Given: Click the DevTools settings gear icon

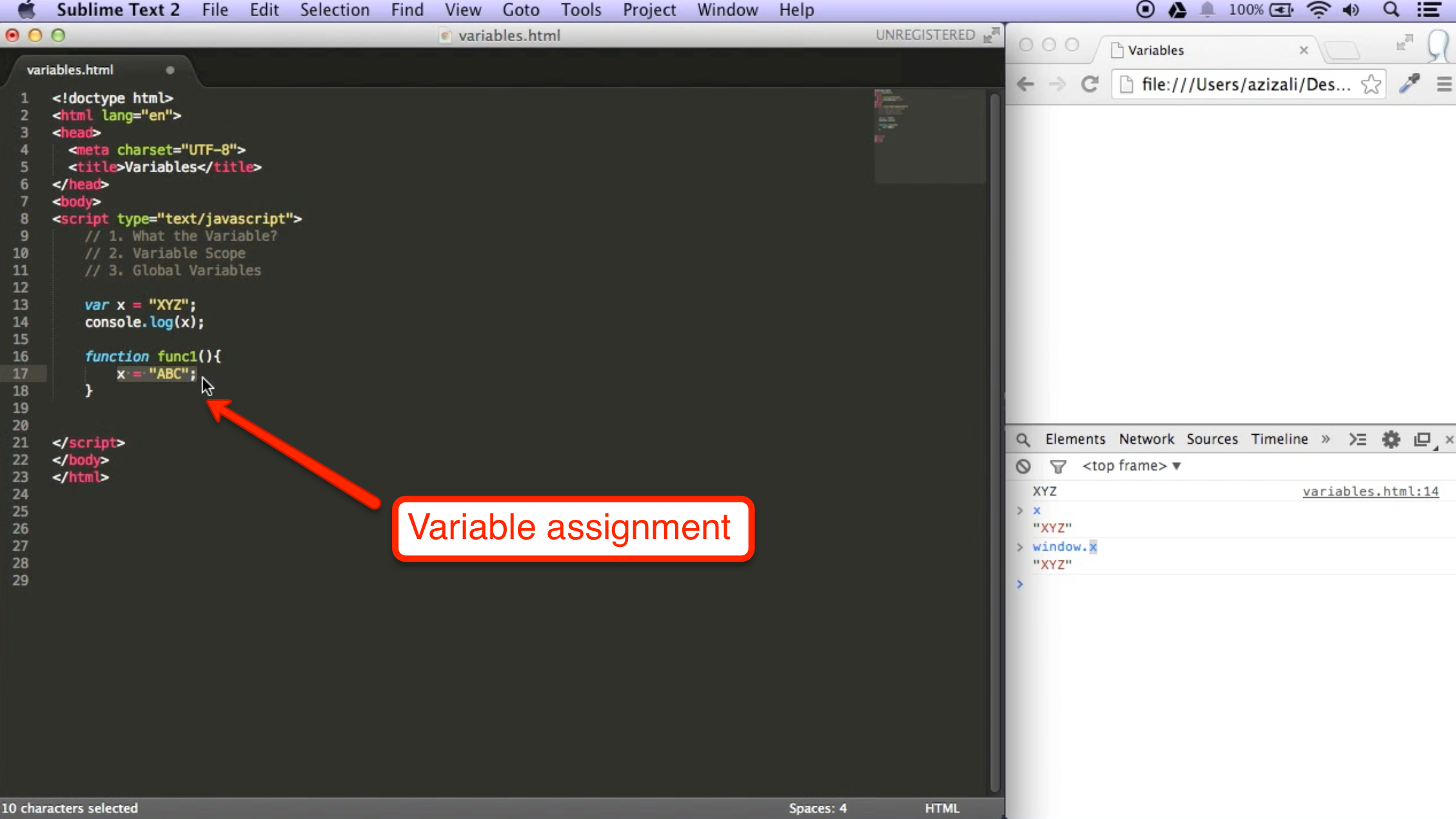Looking at the screenshot, I should (1391, 440).
